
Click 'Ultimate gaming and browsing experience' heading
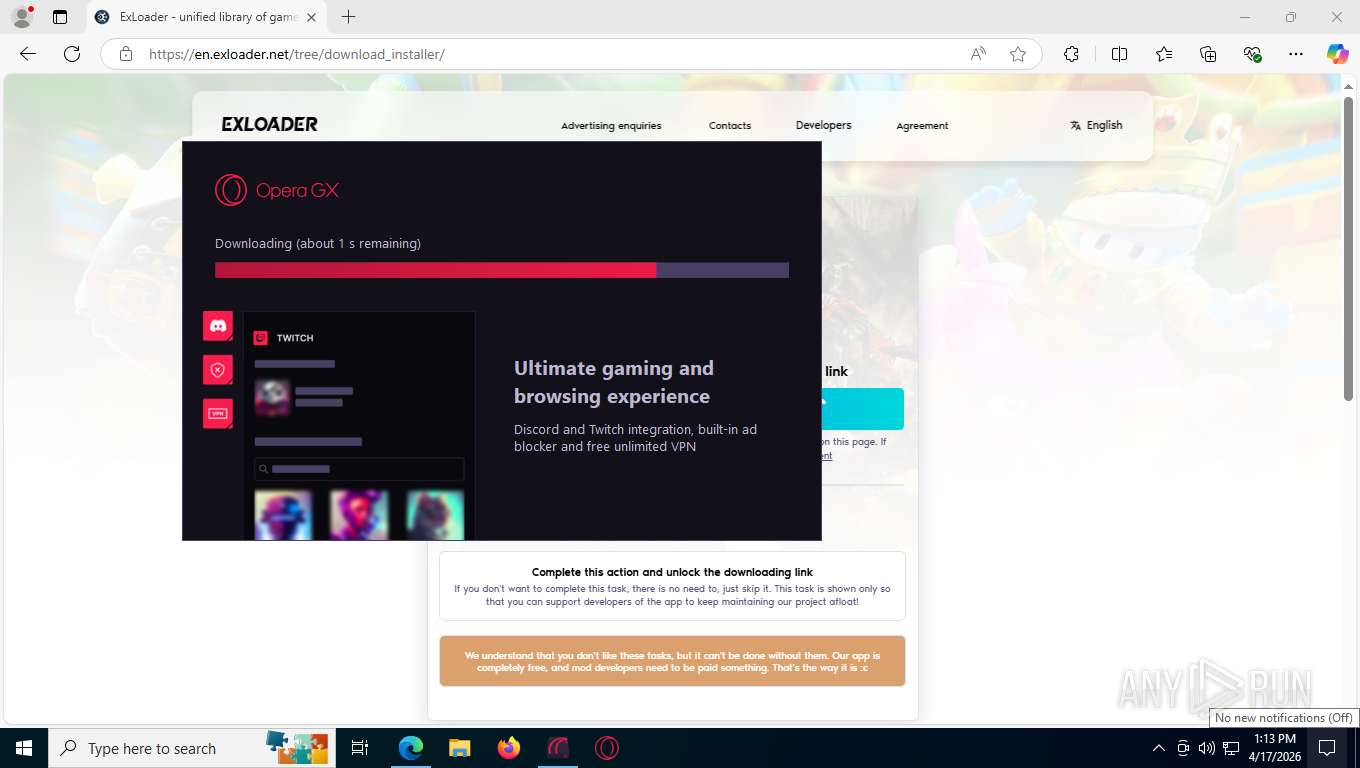[x=614, y=382]
